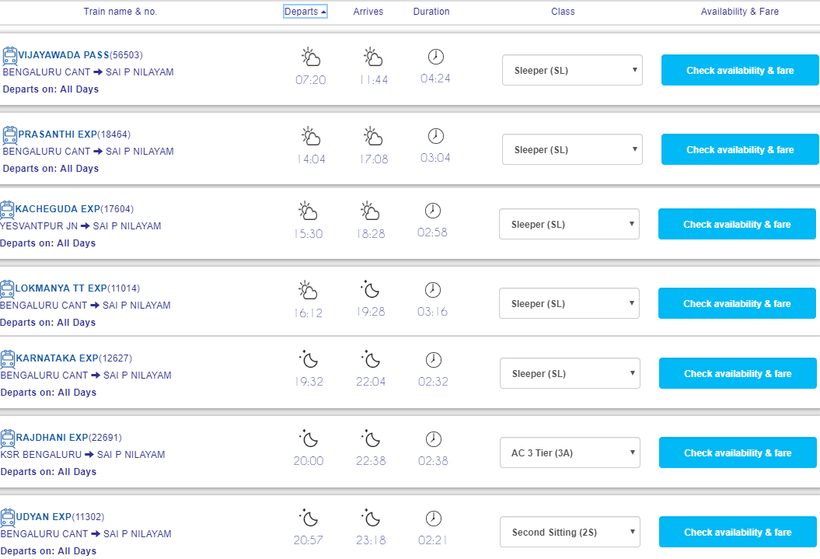Viewport: 820px width, 559px height.
Task: Open LOKMANYA TT EXP train details
Action: click(x=61, y=288)
